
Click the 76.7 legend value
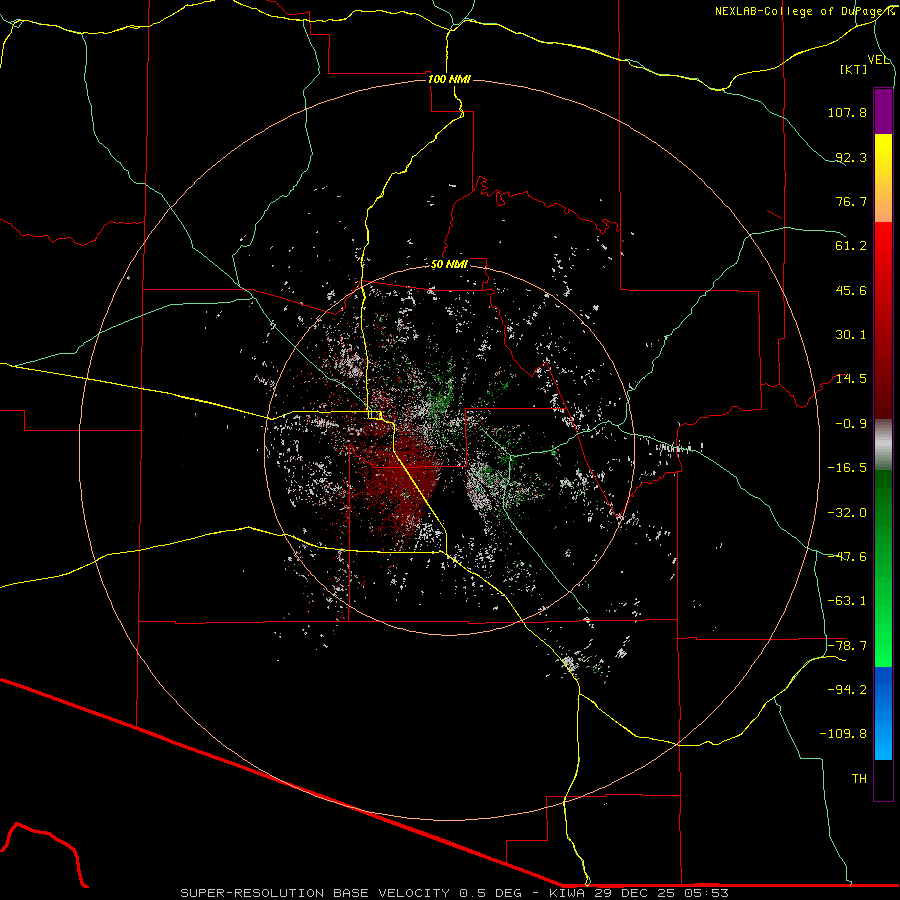(851, 201)
